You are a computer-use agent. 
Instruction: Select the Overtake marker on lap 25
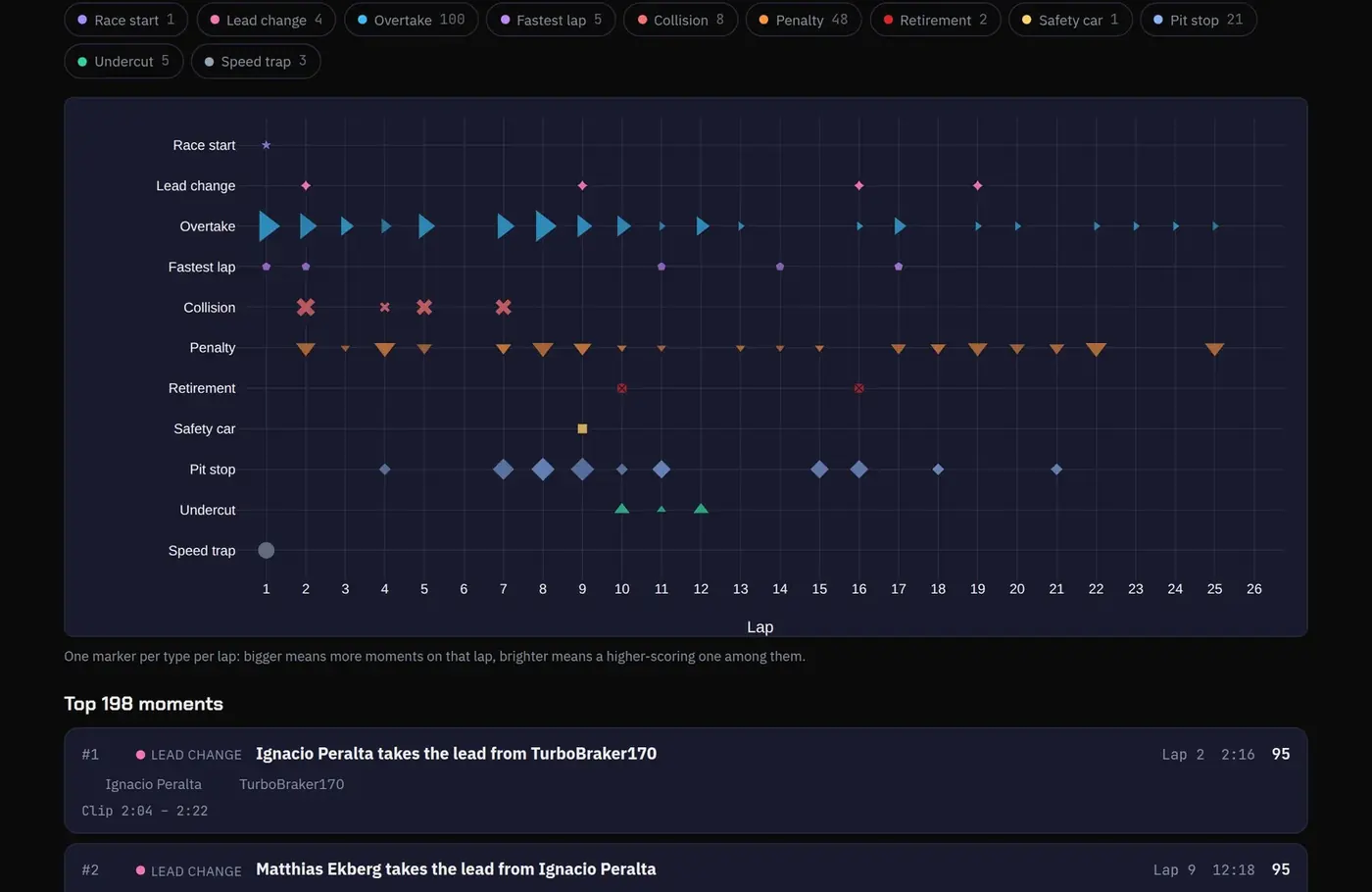[1215, 226]
